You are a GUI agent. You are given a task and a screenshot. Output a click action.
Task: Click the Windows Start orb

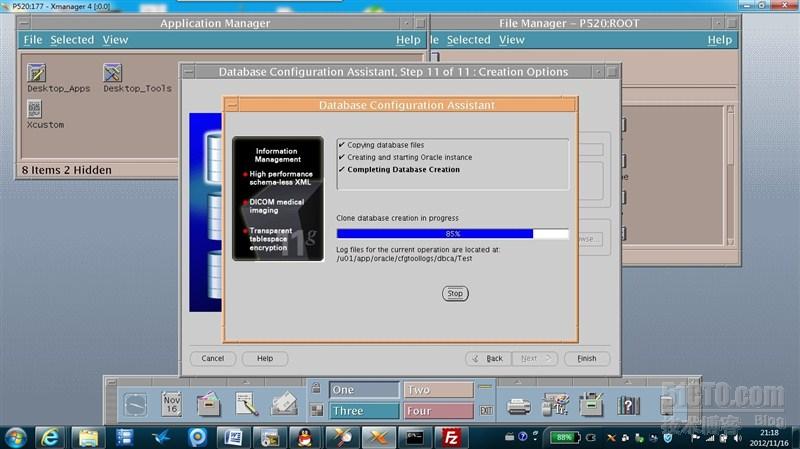[x=15, y=438]
